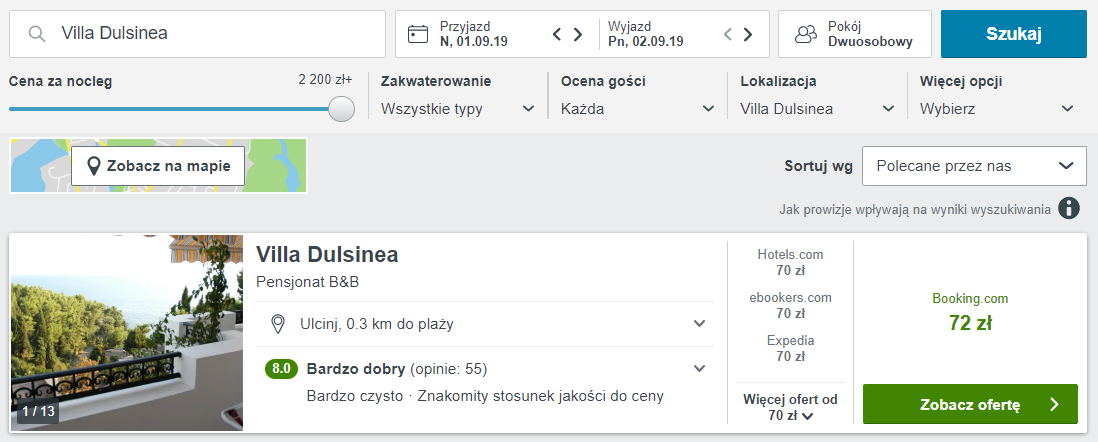Select the Expedia 70 zł offer
The height and width of the screenshot is (442, 1098).
(x=791, y=349)
